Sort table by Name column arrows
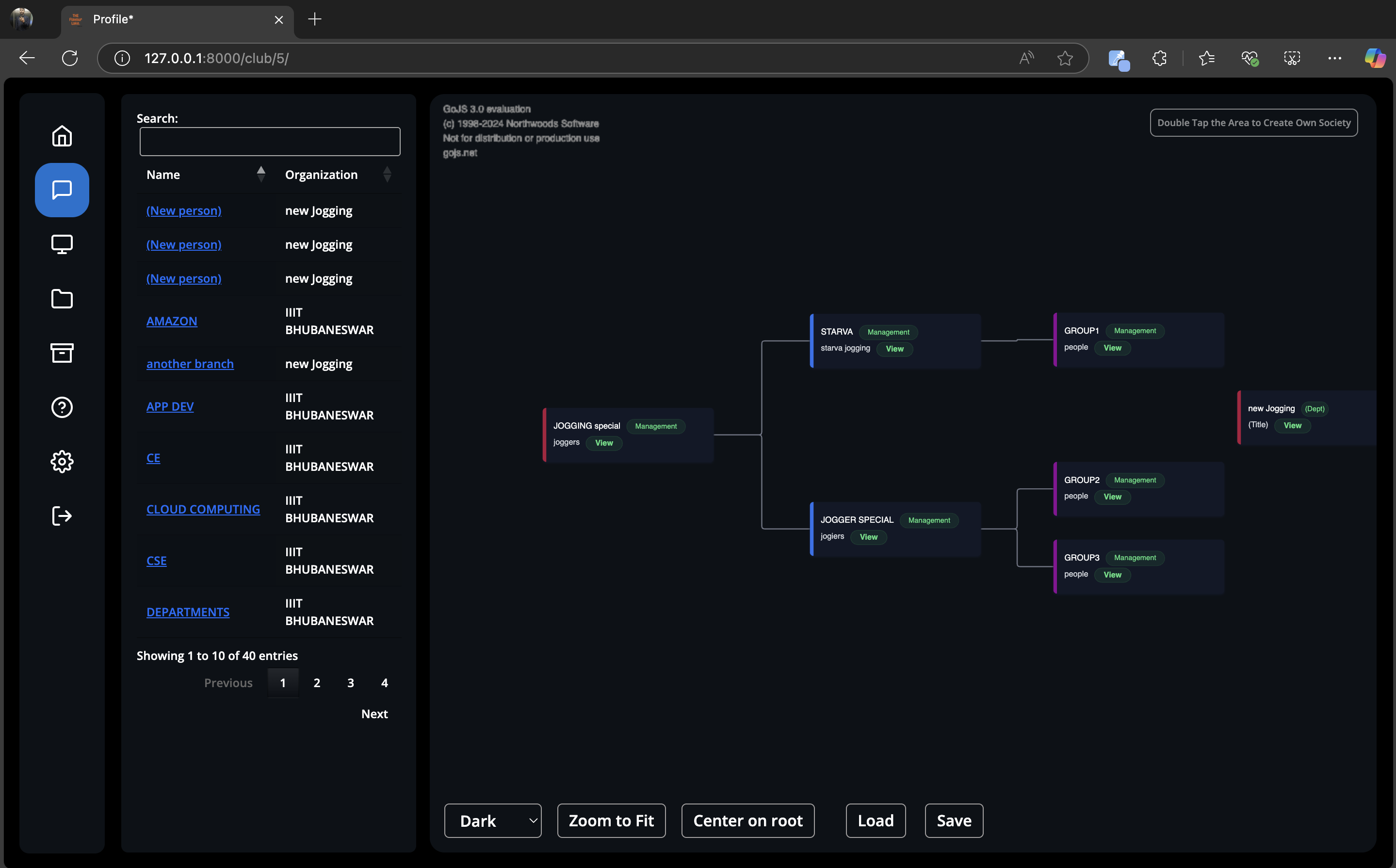This screenshot has height=868, width=1396. point(260,175)
